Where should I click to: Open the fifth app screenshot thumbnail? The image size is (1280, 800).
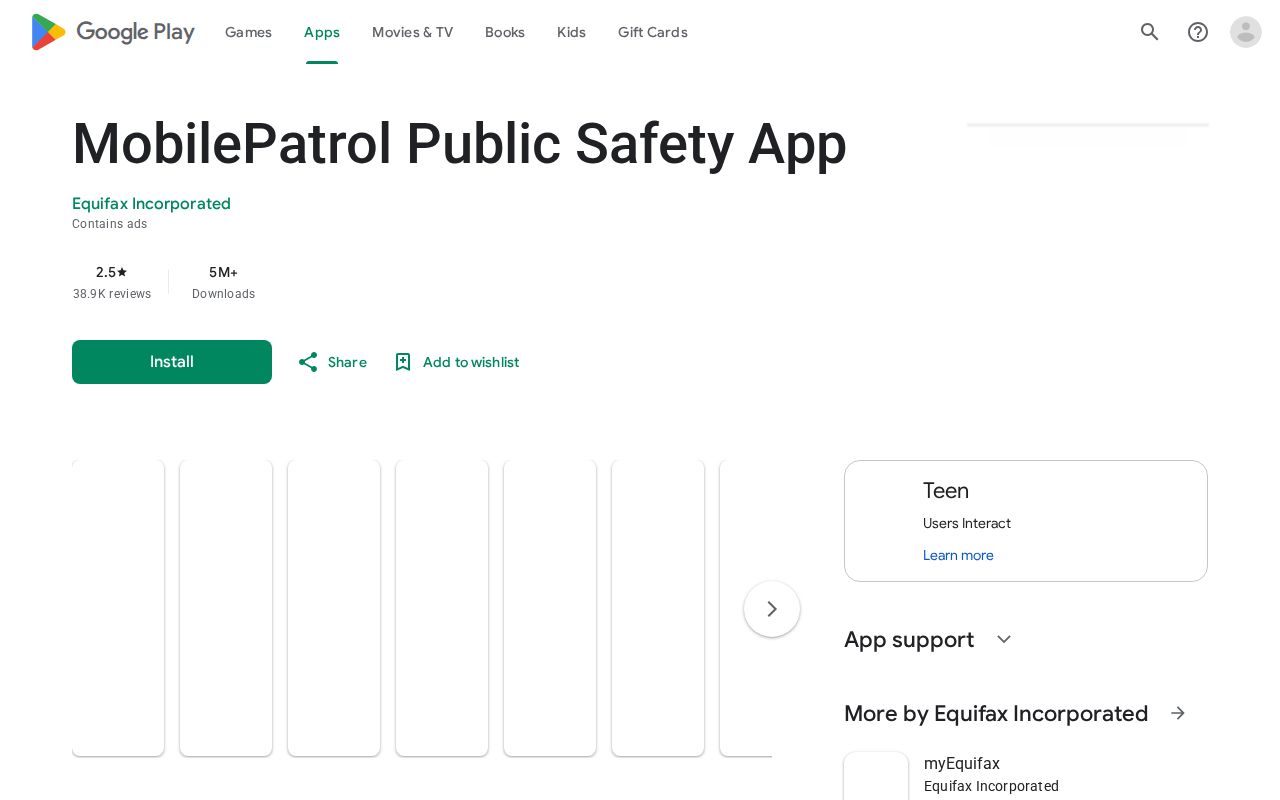pos(550,608)
